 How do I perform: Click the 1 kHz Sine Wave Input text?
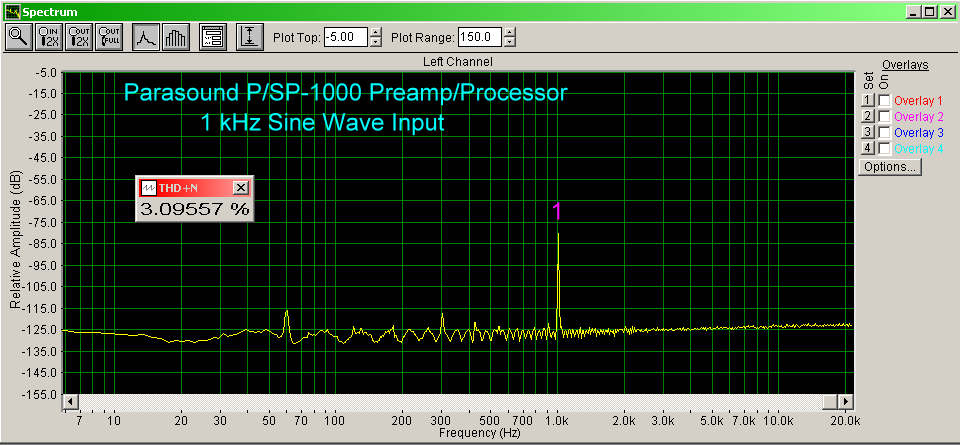tap(322, 122)
